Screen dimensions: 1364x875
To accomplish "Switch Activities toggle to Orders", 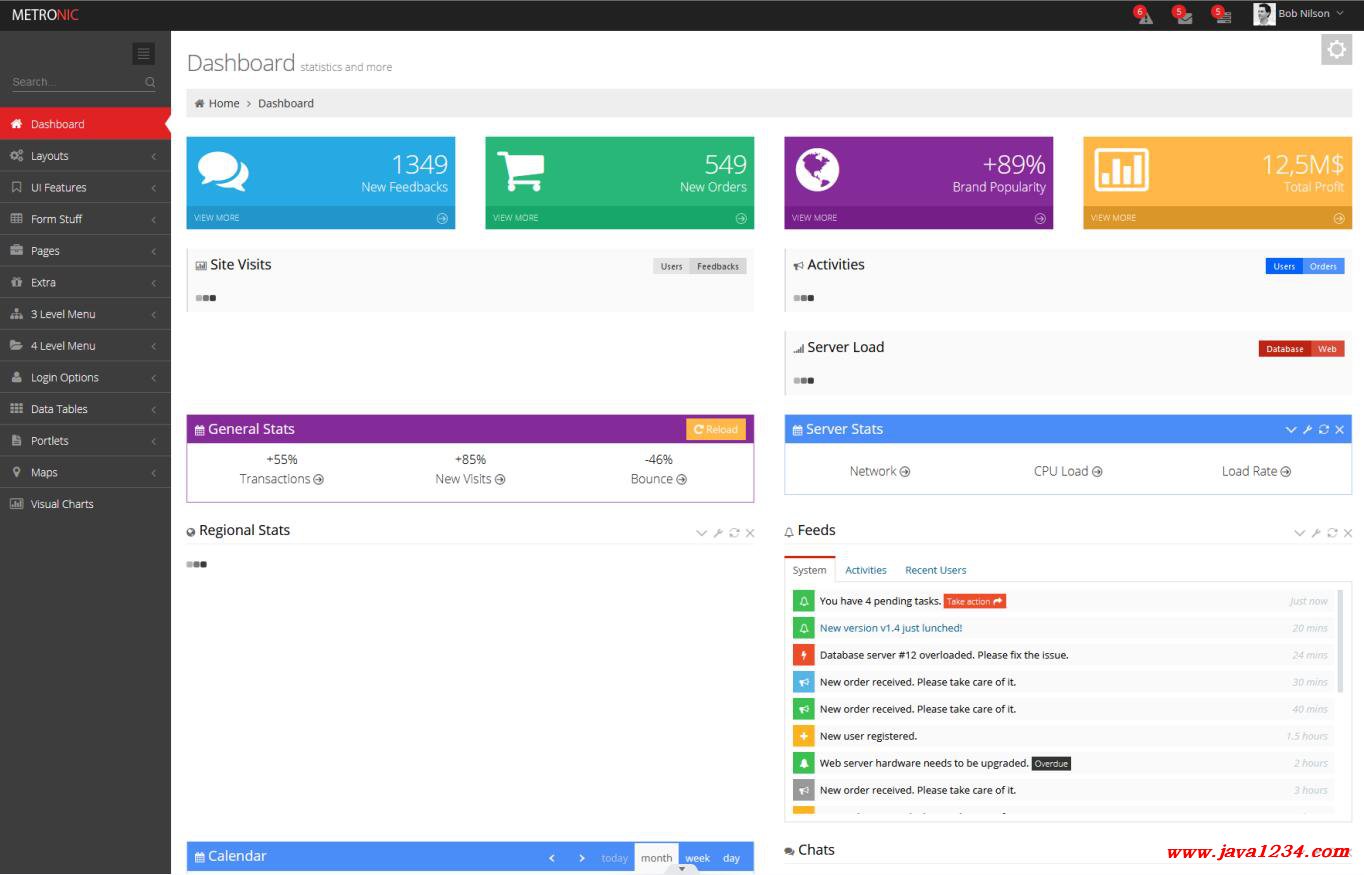I will coord(1323,266).
